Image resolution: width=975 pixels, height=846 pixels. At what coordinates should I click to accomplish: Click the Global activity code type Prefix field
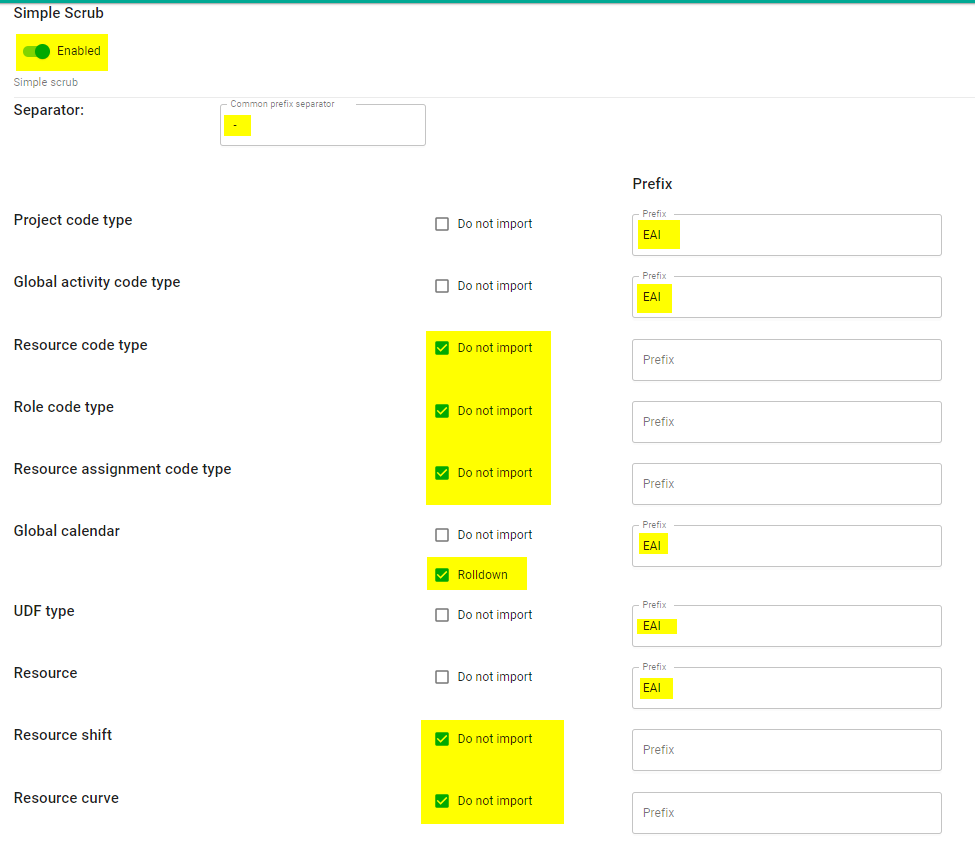coord(786,298)
